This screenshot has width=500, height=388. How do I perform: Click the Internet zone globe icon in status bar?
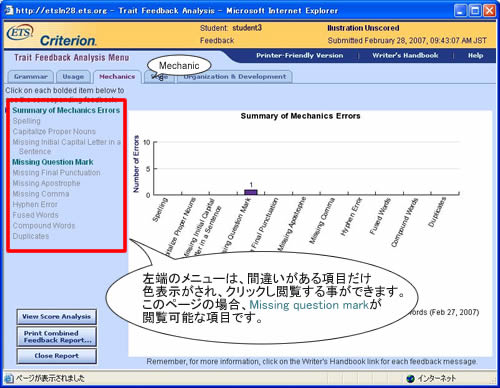pos(411,379)
